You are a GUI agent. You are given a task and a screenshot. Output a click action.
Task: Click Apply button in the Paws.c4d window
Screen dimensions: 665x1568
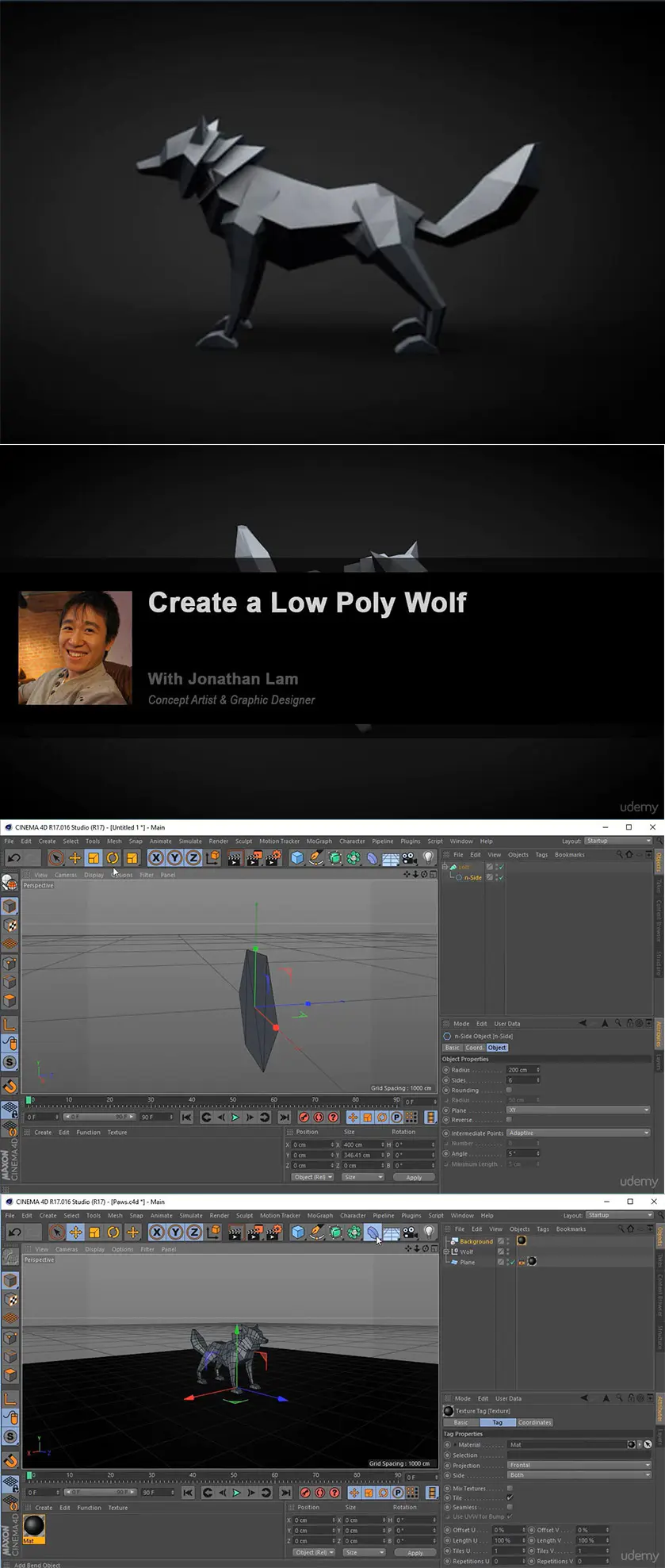pyautogui.click(x=415, y=1552)
